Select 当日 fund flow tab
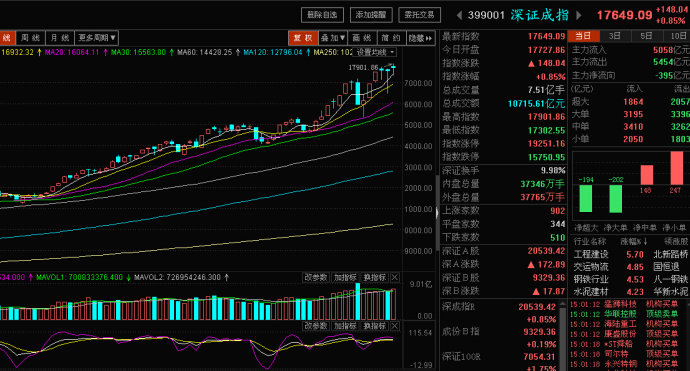 tap(584, 36)
